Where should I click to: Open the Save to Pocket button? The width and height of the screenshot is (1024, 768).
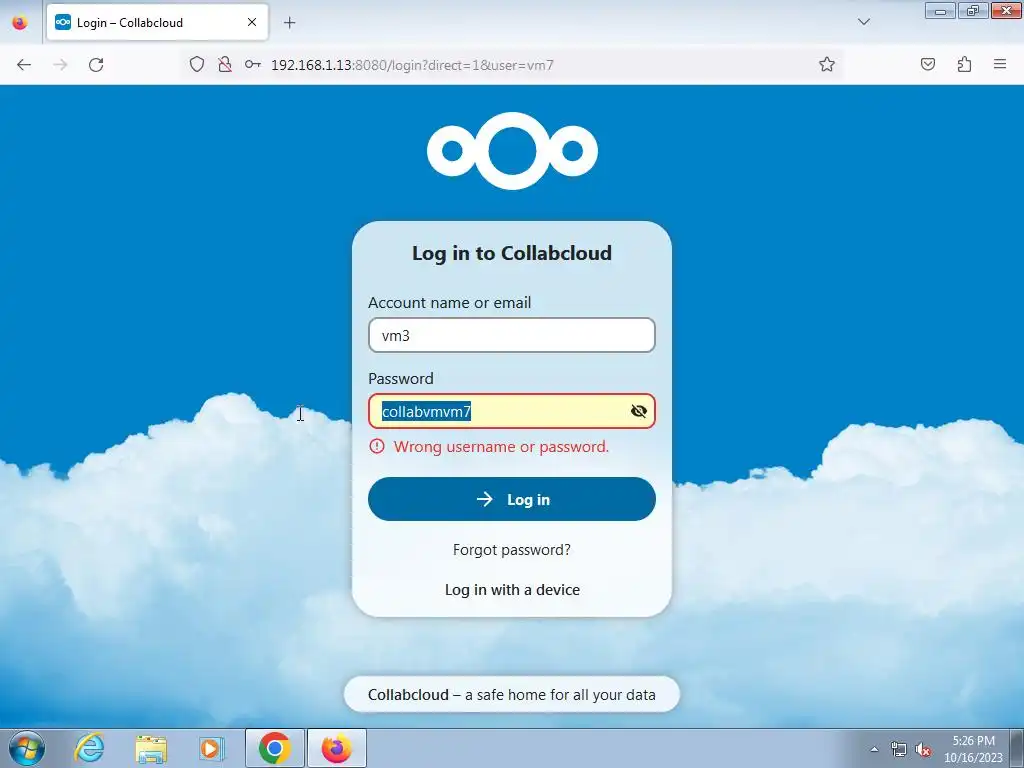(x=928, y=64)
